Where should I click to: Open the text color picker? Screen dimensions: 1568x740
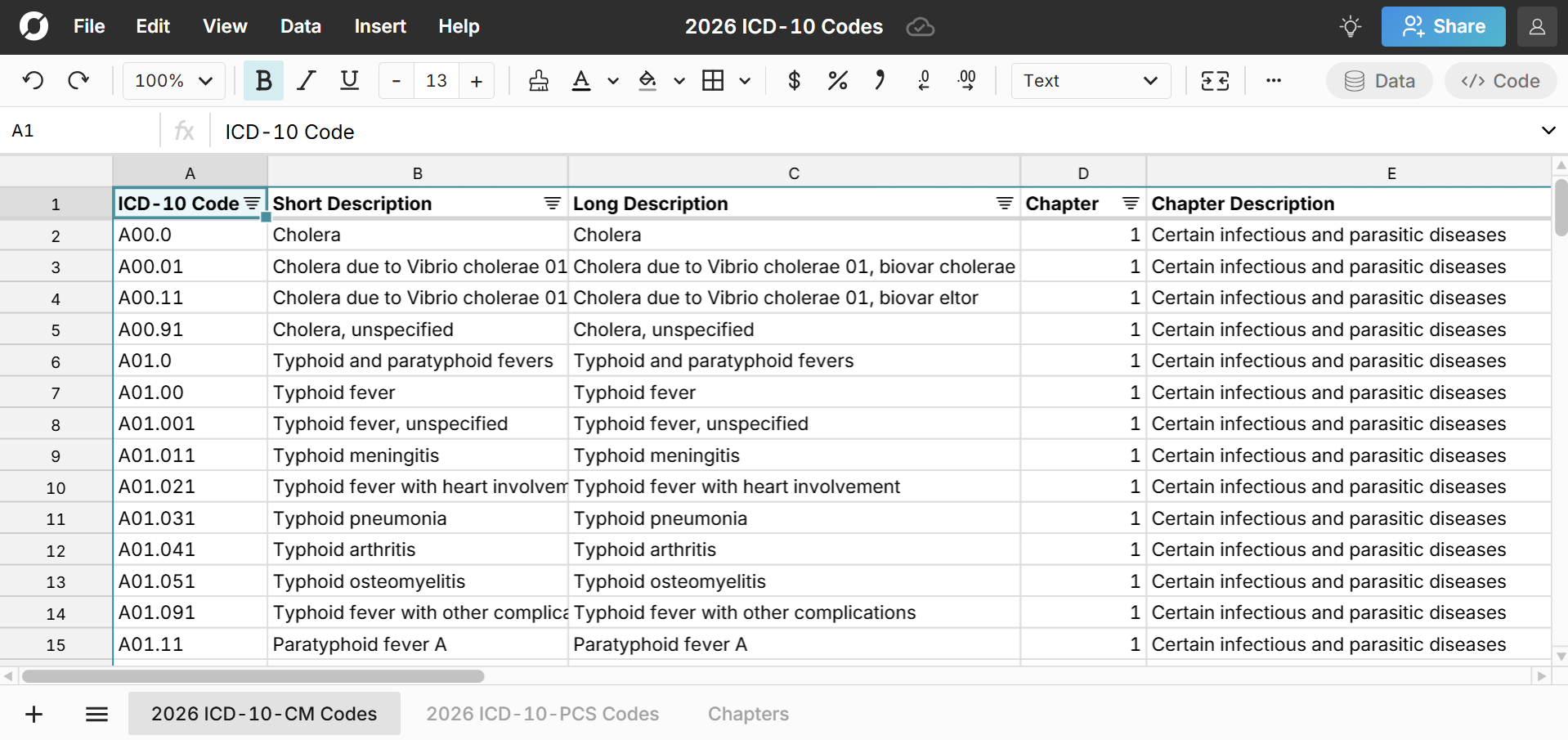pos(581,80)
